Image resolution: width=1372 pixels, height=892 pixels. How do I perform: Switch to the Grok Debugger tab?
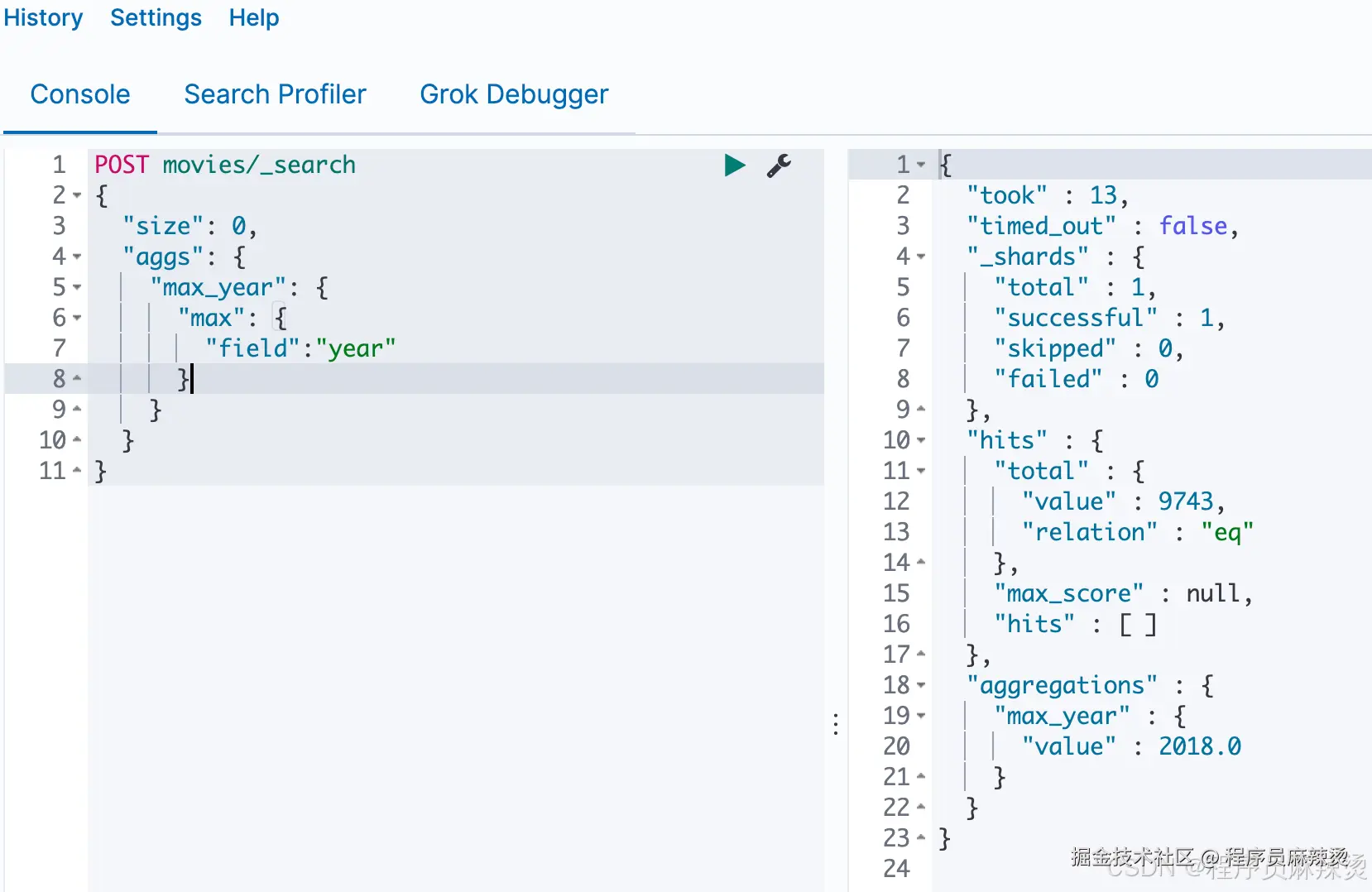click(514, 94)
